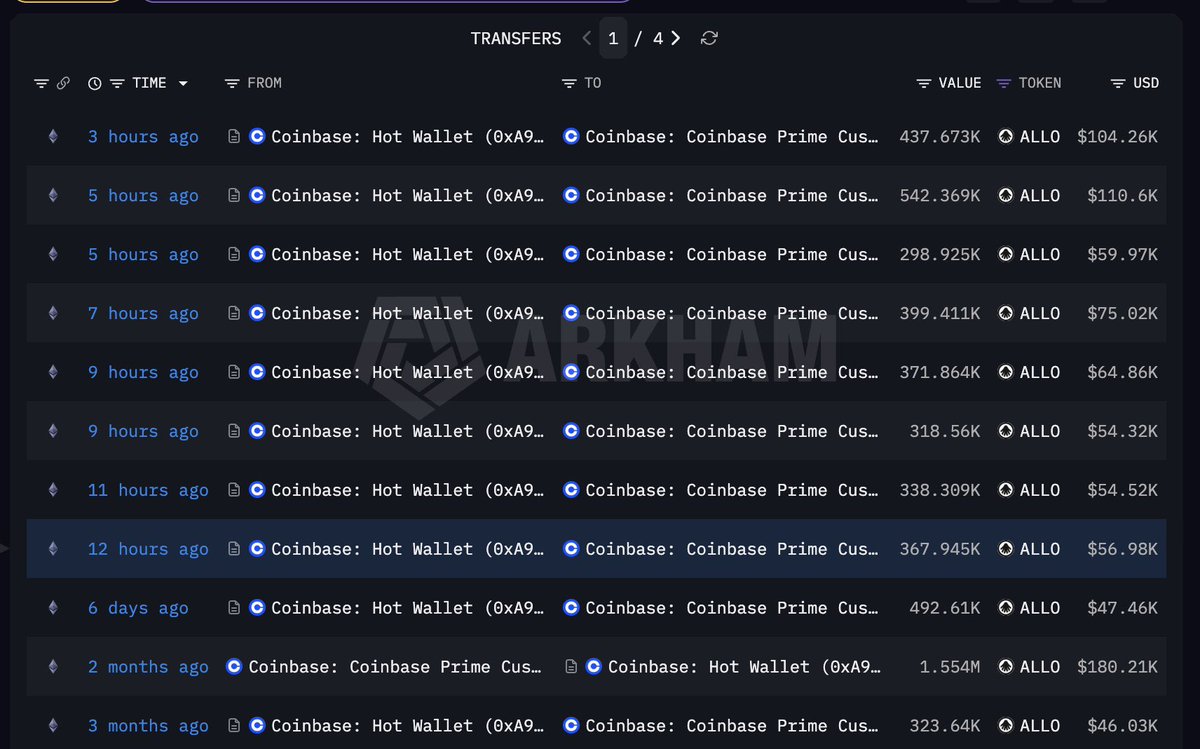Open the TOKEN column filter
The width and height of the screenshot is (1200, 749).
click(x=1004, y=83)
